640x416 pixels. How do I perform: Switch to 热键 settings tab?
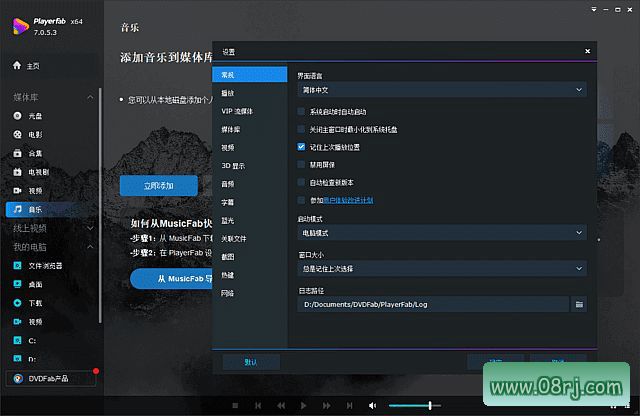[250, 275]
